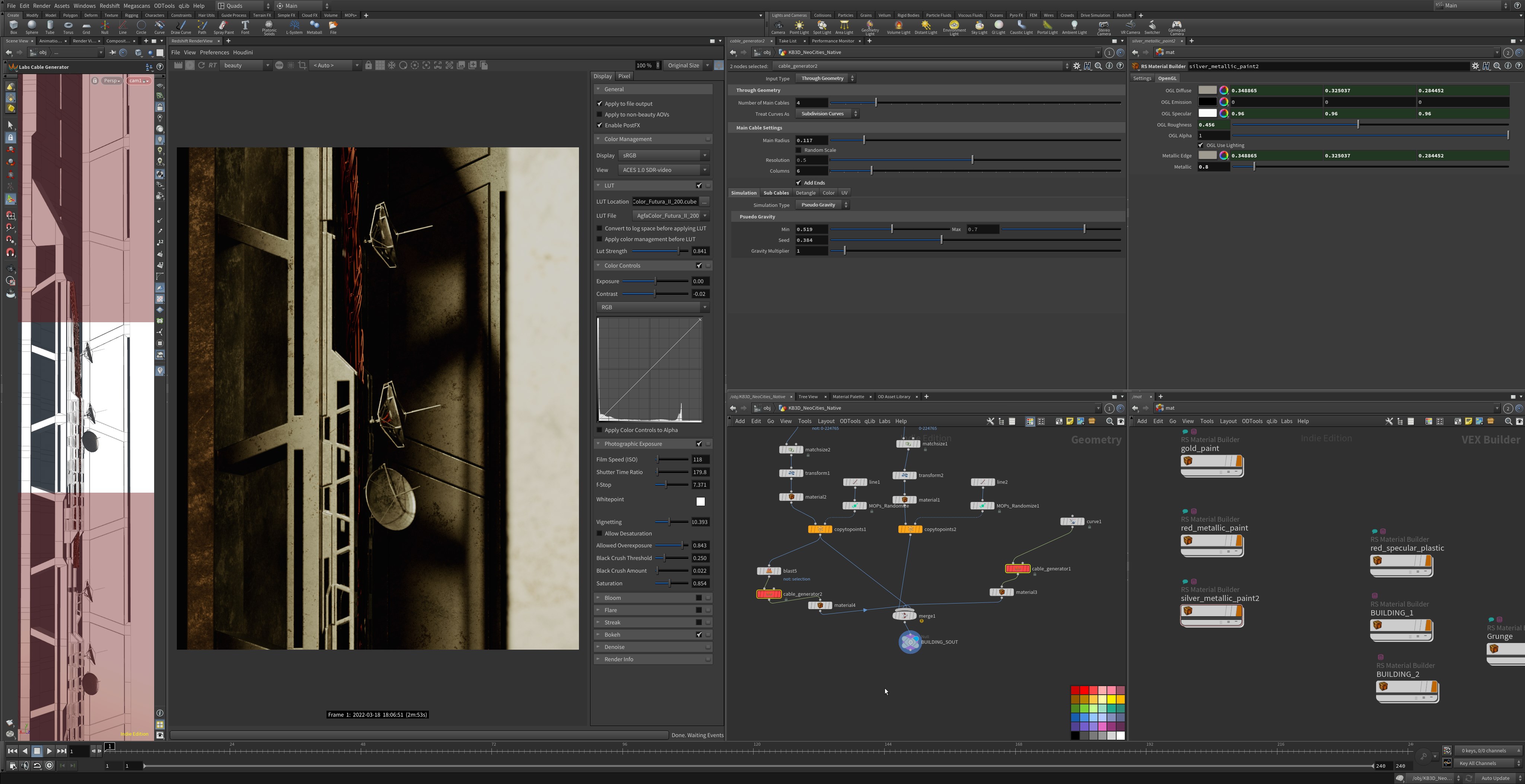Viewport: 1525px width, 784px height.
Task: Enable the Random Scale checkbox
Action: tap(799, 150)
